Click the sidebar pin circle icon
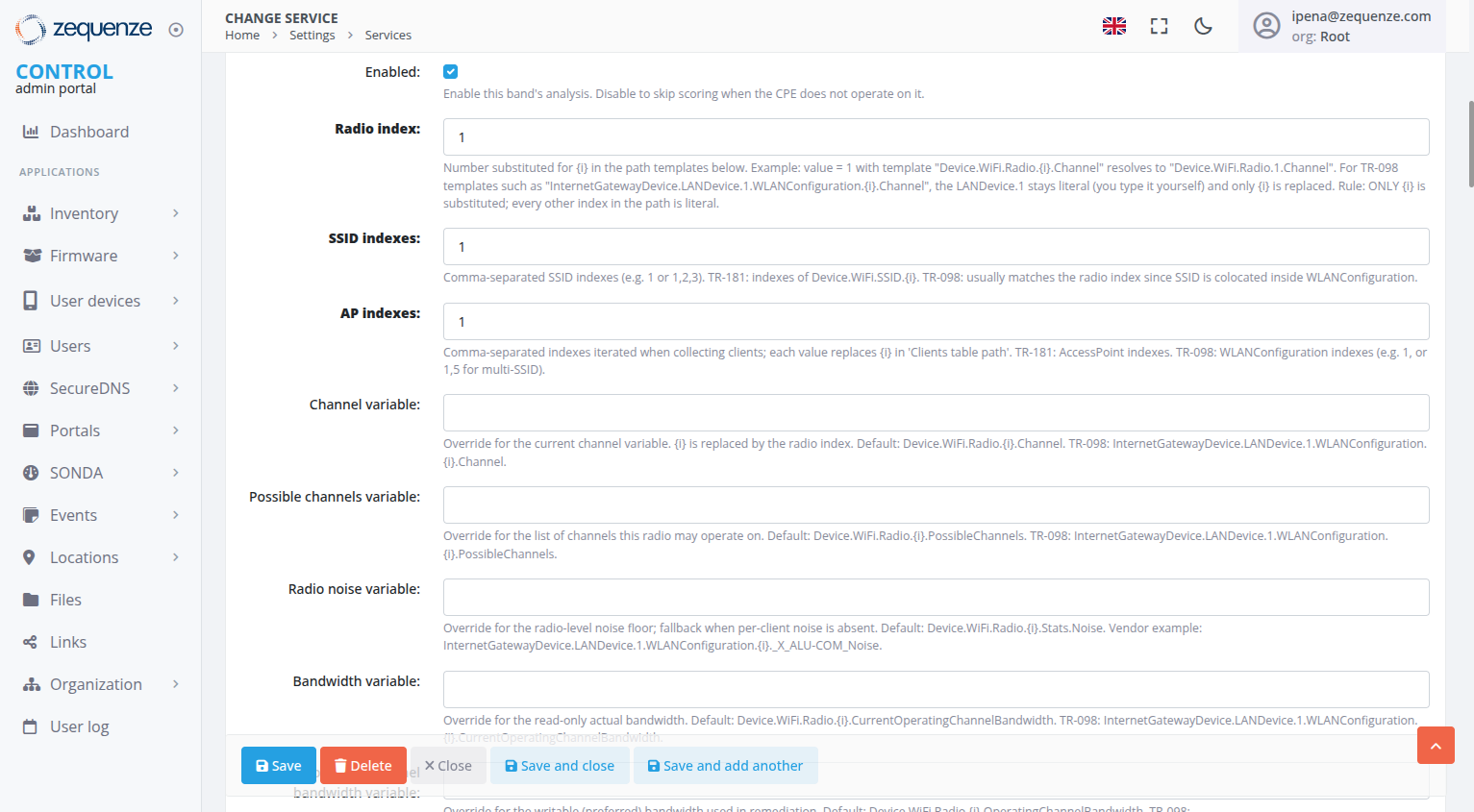 click(x=176, y=30)
